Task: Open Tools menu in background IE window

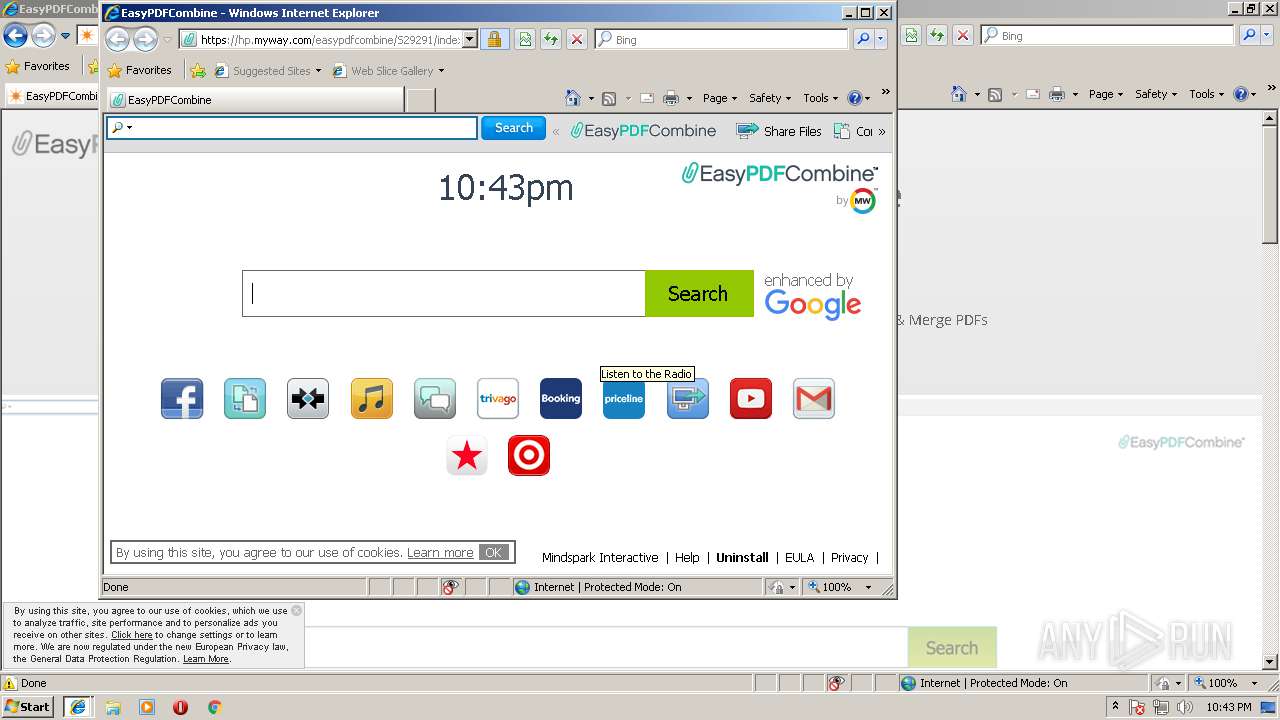Action: point(1207,94)
